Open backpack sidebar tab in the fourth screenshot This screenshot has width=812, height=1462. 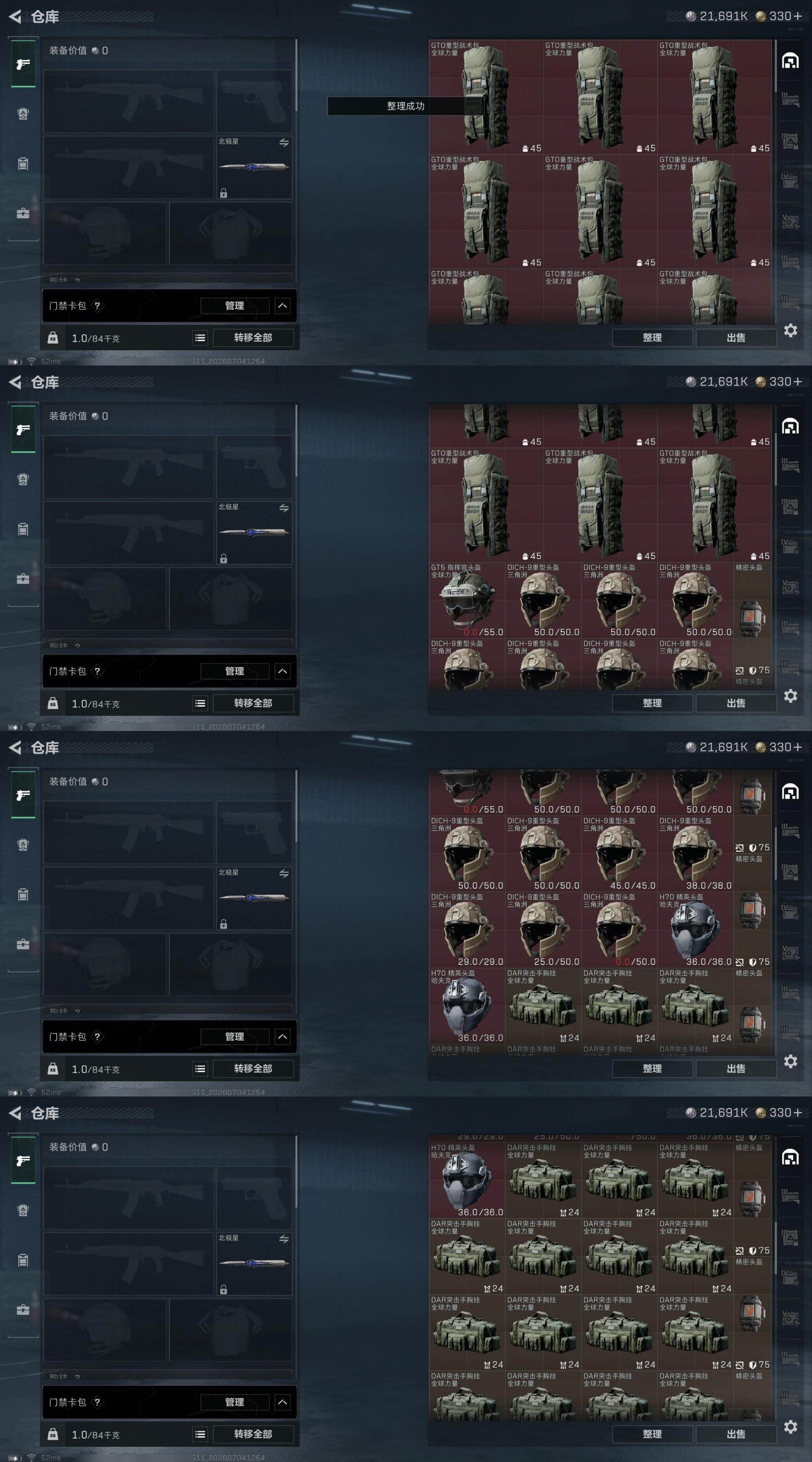point(23,1210)
